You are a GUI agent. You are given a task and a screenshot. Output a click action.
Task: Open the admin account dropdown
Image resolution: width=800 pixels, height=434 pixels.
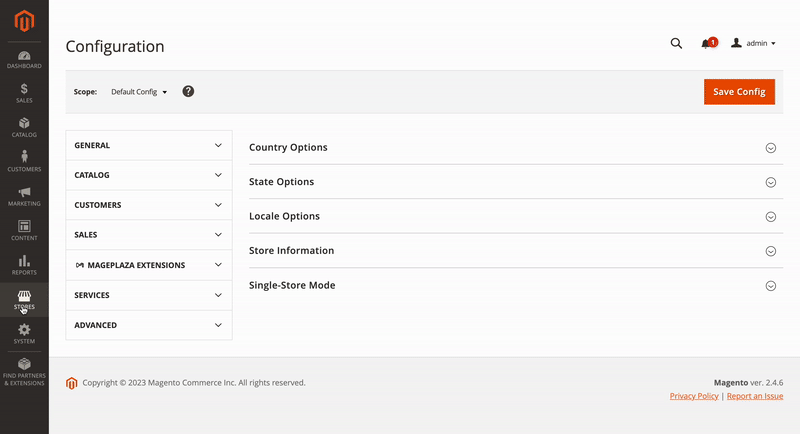pyautogui.click(x=753, y=43)
